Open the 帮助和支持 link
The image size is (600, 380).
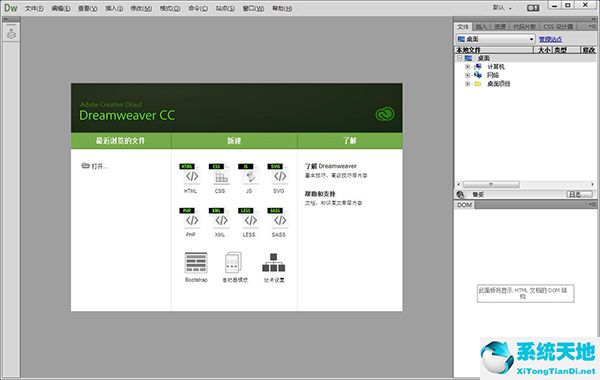click(320, 194)
